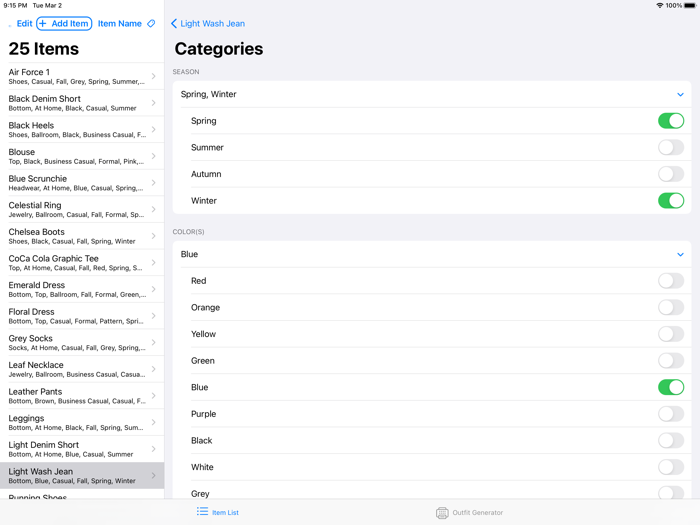Tap the Blue color summary row
This screenshot has width=700, height=525.
coord(432,254)
